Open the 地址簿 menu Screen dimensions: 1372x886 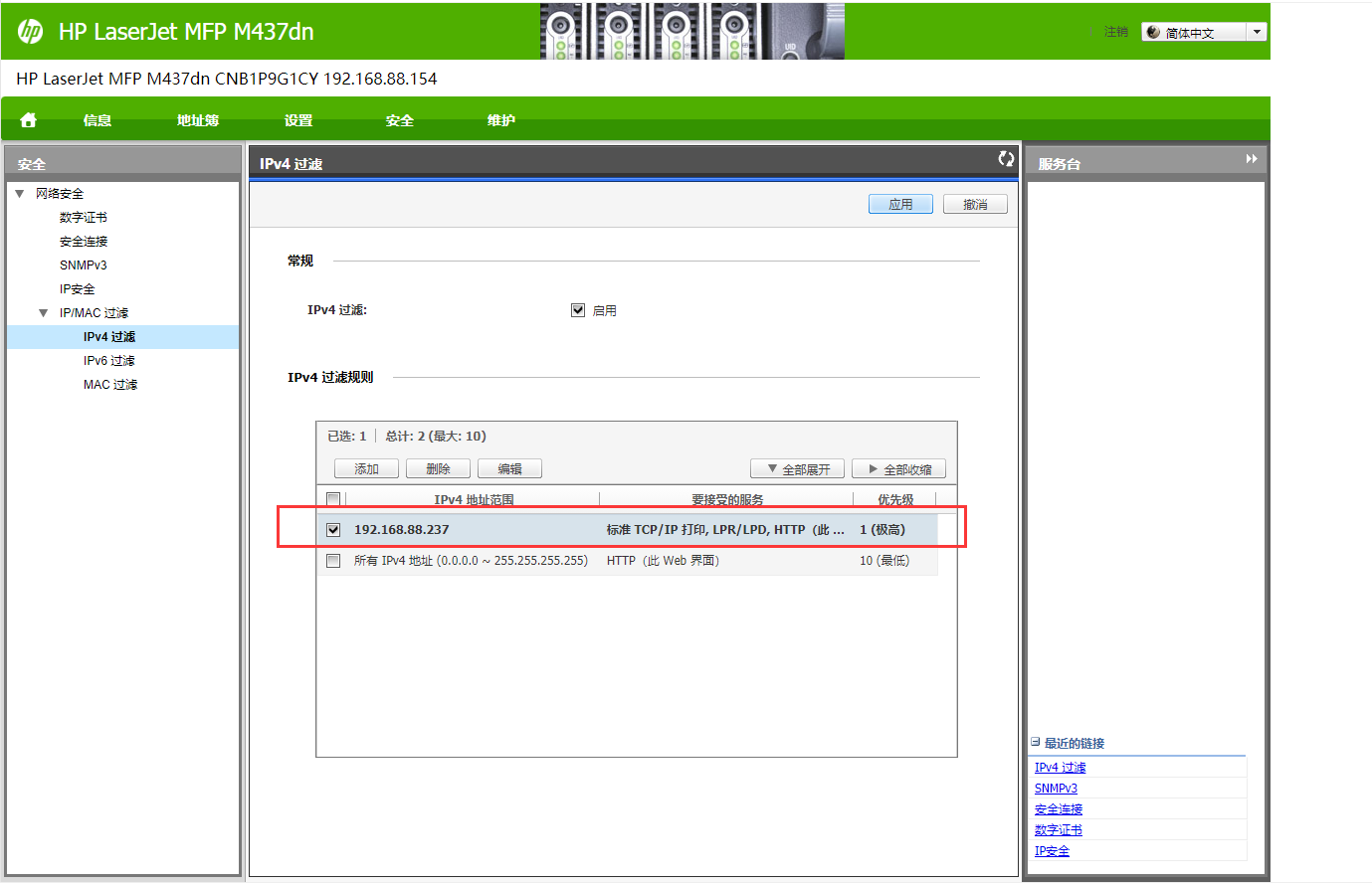click(198, 120)
